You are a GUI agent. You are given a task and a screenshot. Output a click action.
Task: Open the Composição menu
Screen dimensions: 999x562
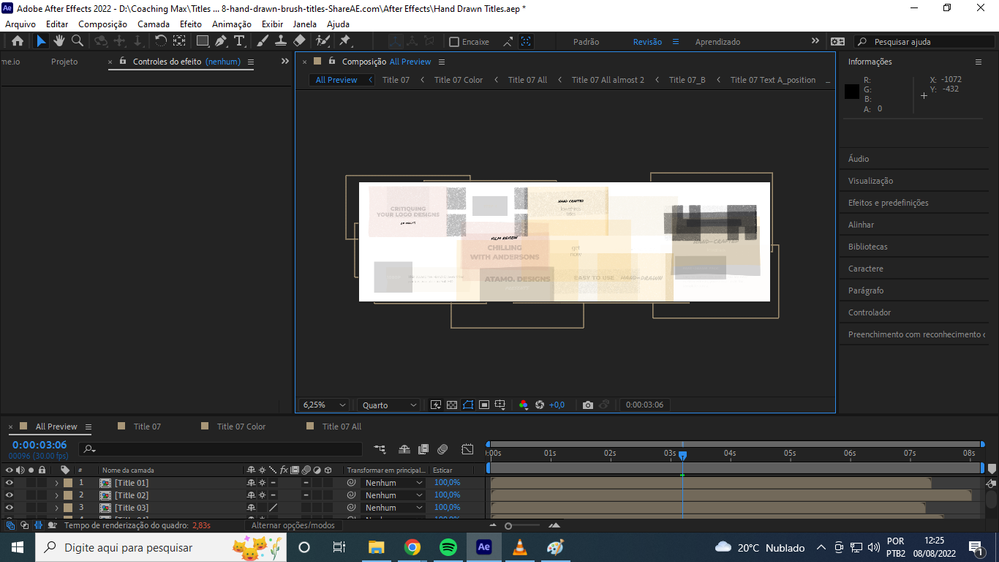tap(103, 24)
